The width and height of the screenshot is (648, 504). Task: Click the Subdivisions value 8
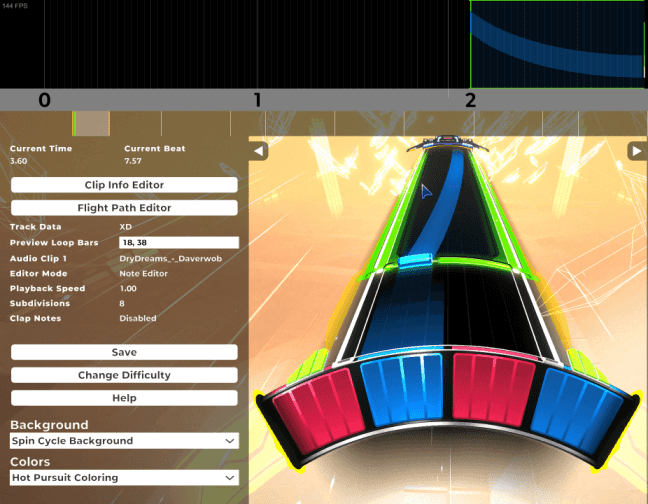tap(122, 303)
